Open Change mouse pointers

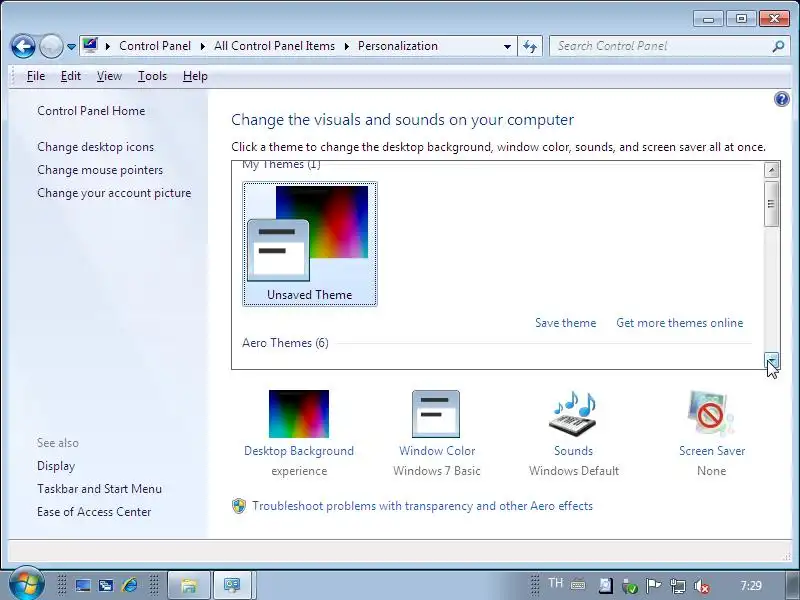100,170
